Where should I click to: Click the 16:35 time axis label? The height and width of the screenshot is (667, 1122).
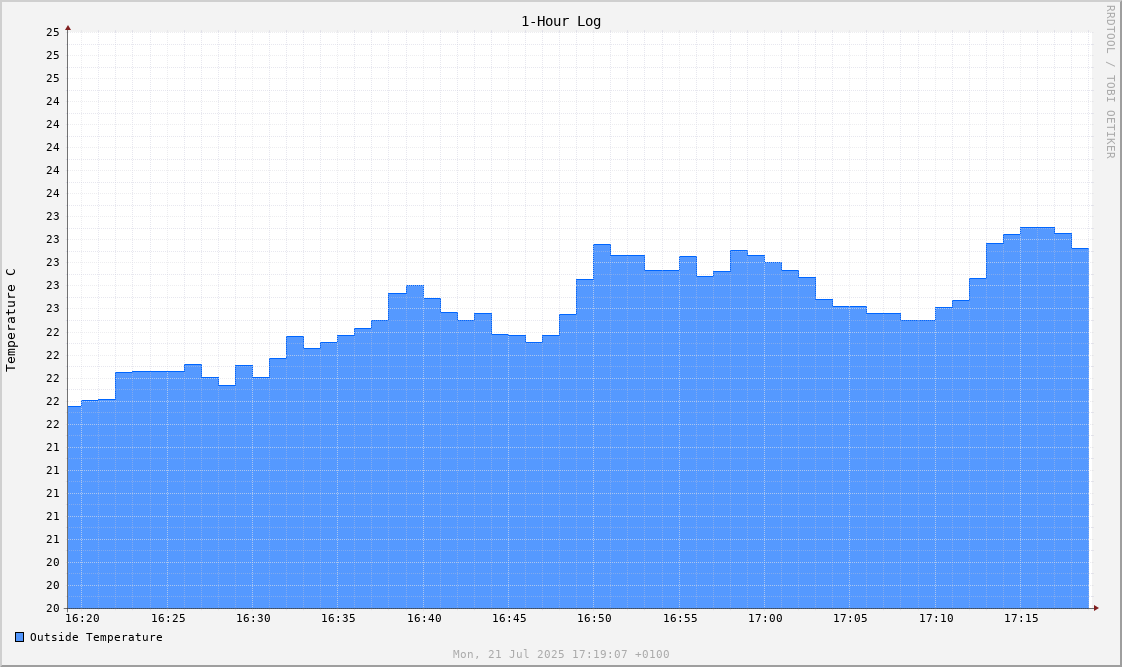coord(338,618)
